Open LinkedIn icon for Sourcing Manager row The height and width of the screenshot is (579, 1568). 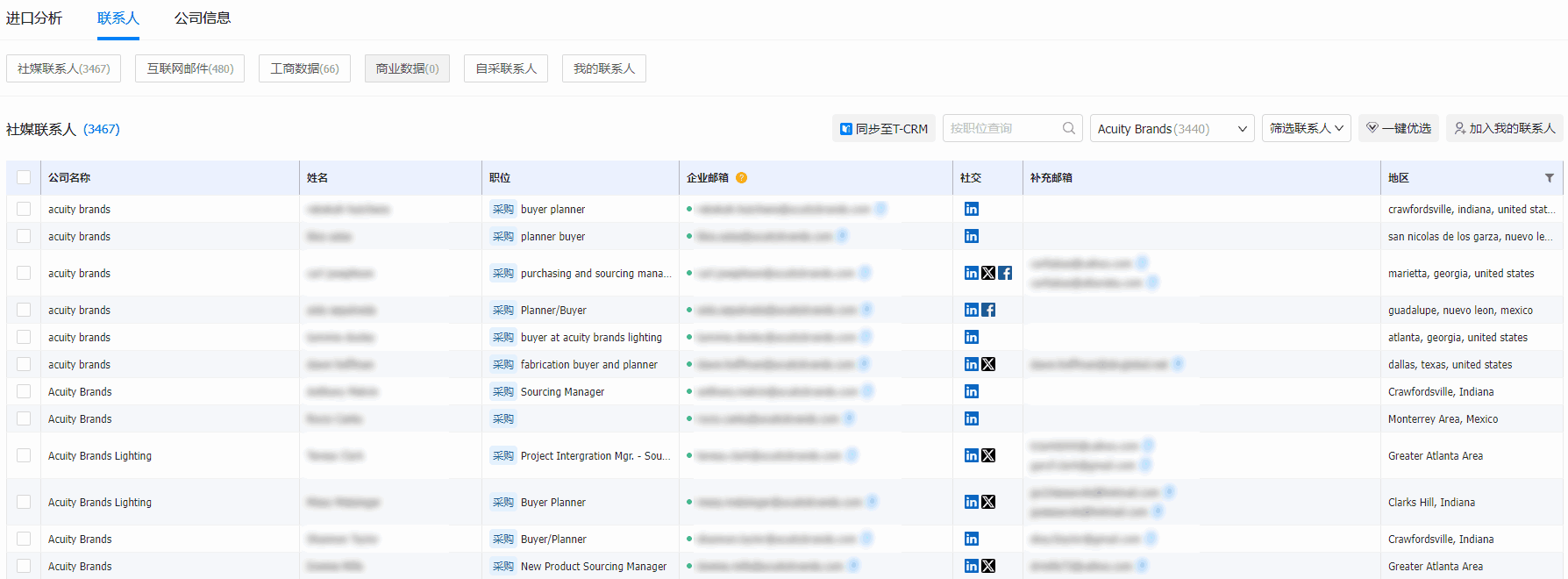[971, 391]
